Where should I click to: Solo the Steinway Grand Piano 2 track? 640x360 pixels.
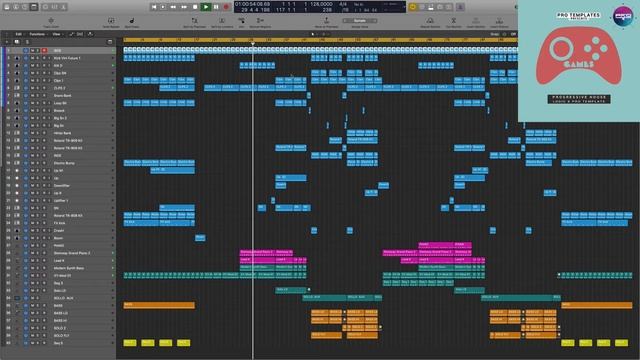[x=38, y=253]
